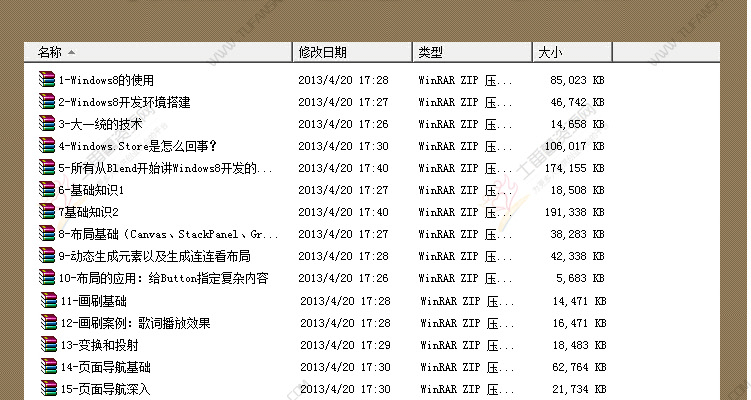Click the size value 18,508 KB

point(577,190)
